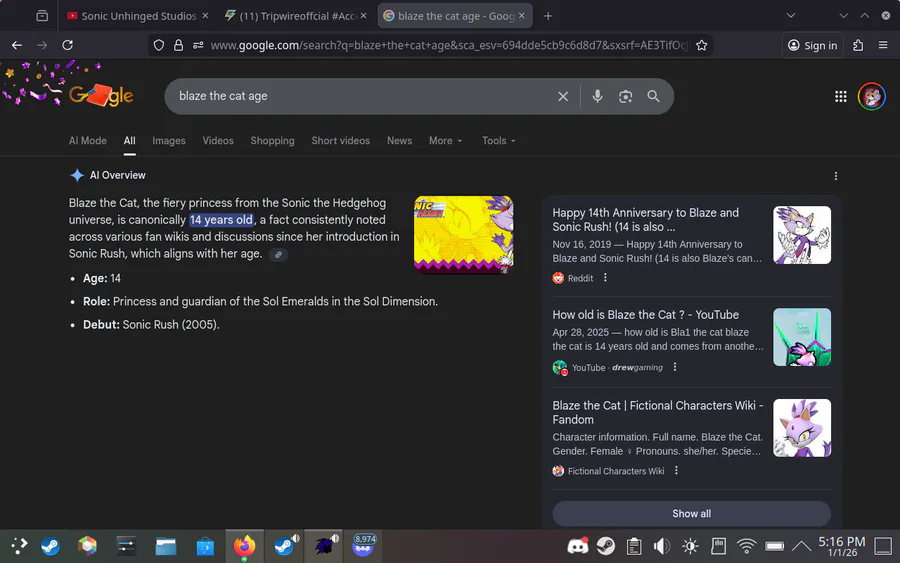Screen dimensions: 900x563
Task: Open the Firefox hamburger application menu
Action: click(883, 45)
